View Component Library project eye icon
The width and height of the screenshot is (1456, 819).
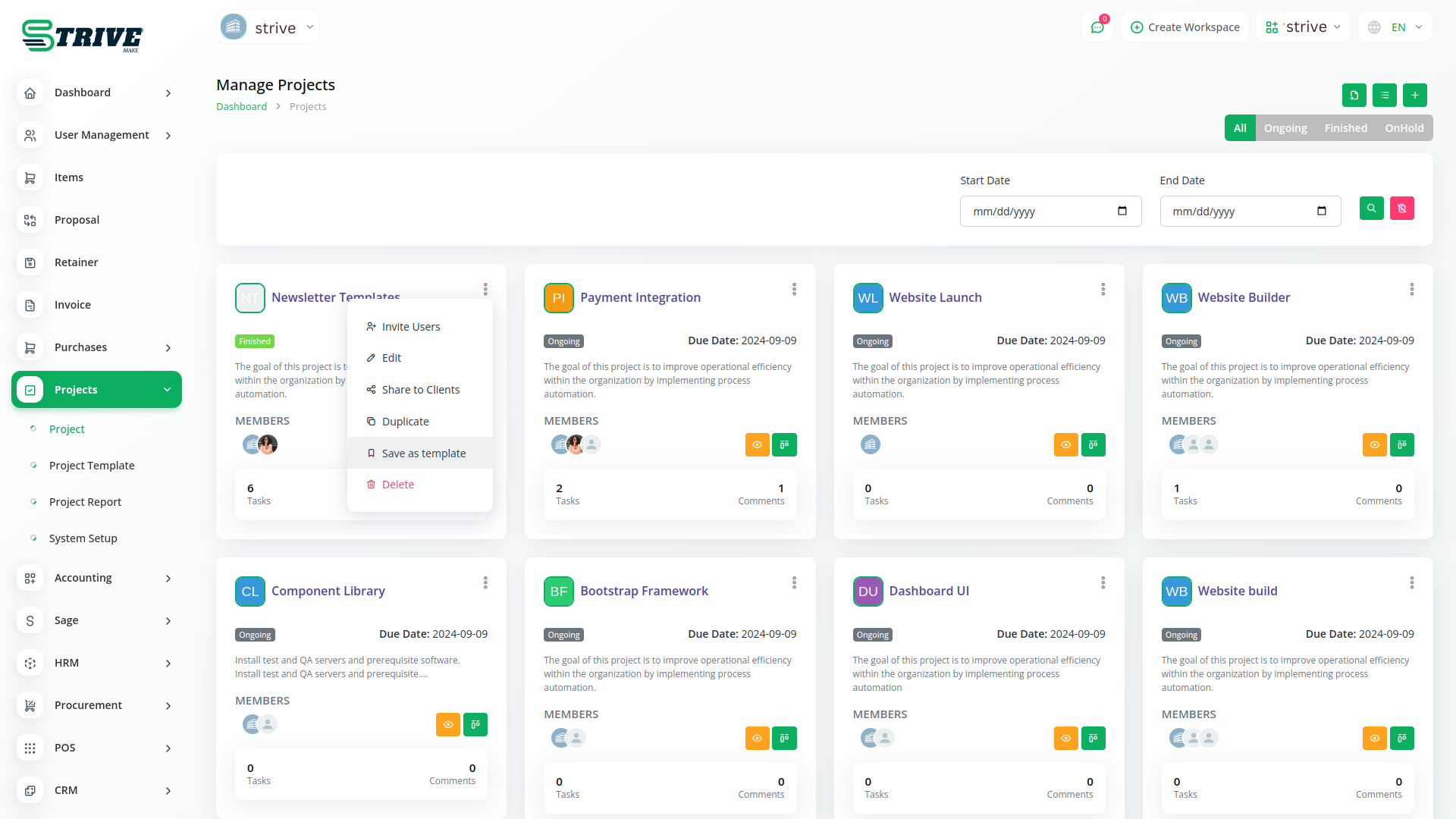[x=448, y=725]
